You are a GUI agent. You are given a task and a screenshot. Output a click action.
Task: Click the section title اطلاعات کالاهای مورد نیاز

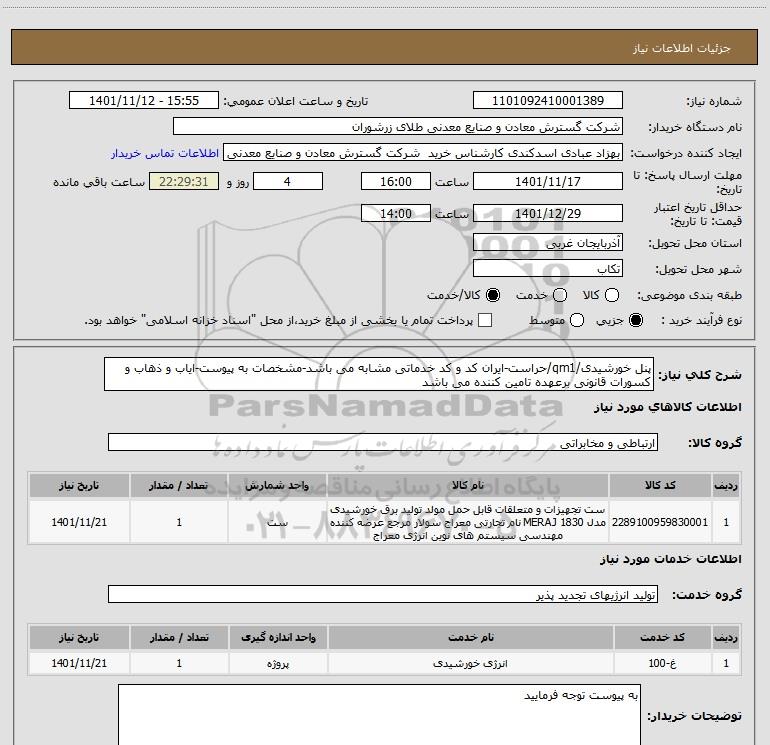click(x=667, y=407)
